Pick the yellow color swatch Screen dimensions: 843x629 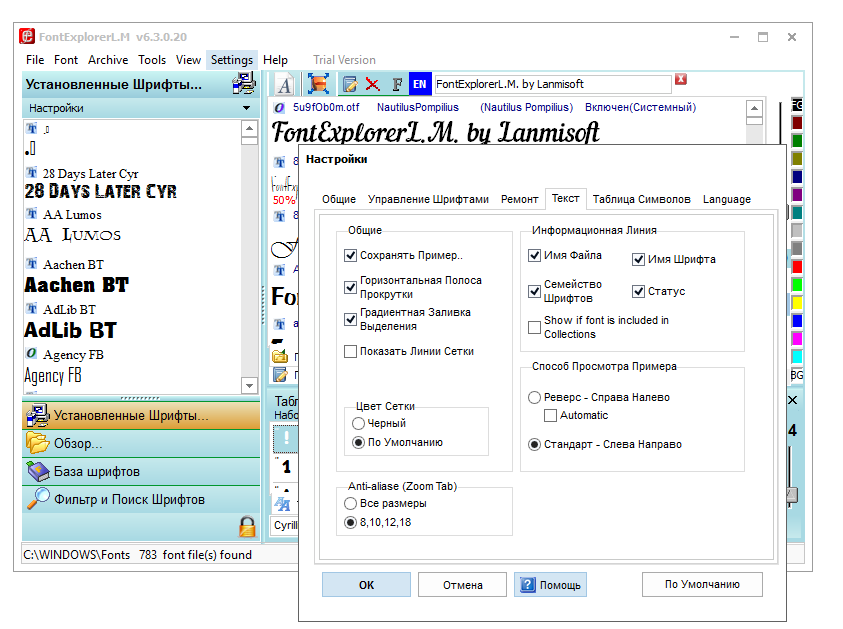click(797, 303)
